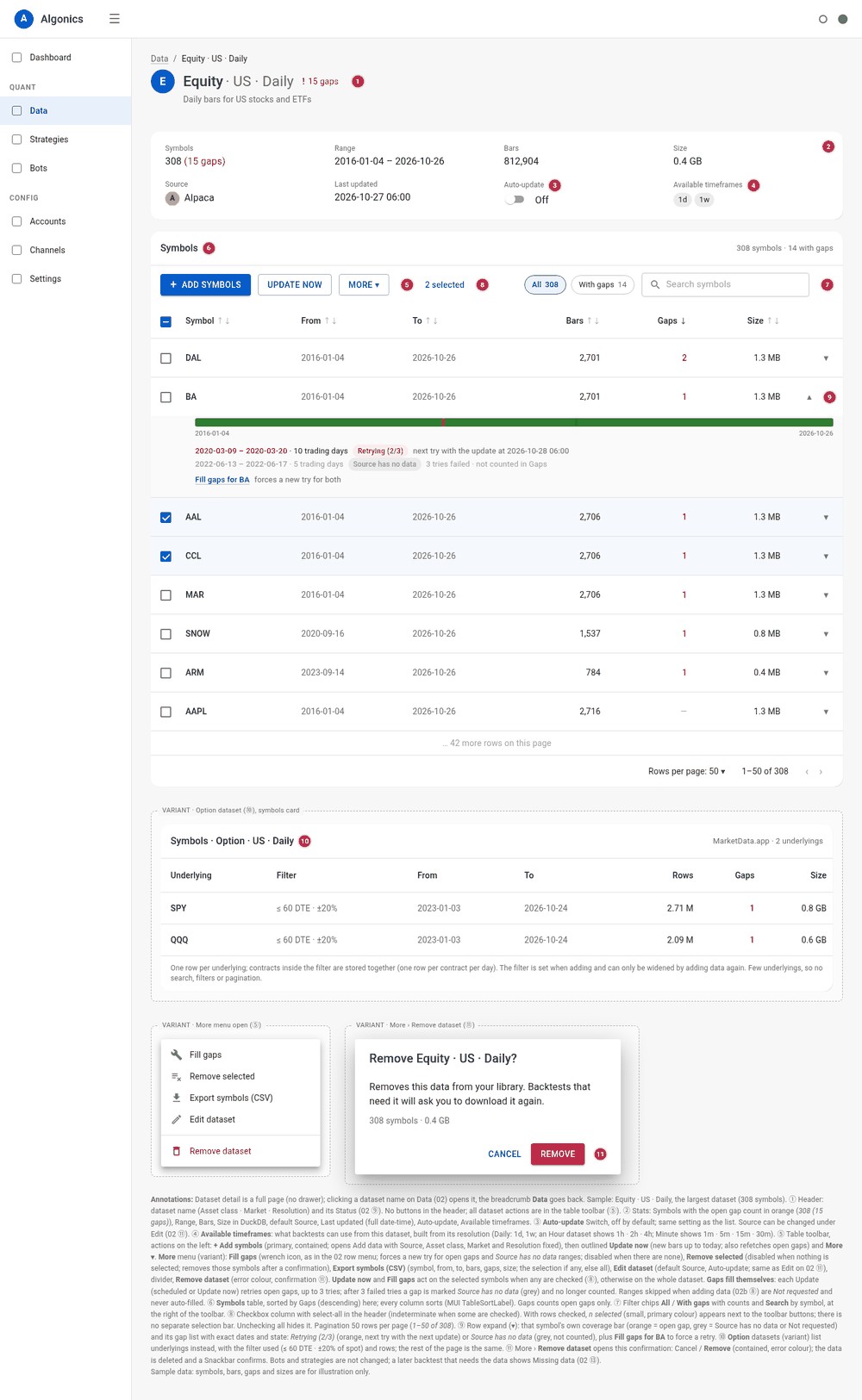Select the All 308 filter chip
Viewport: 862px width, 1400px height.
click(x=545, y=285)
